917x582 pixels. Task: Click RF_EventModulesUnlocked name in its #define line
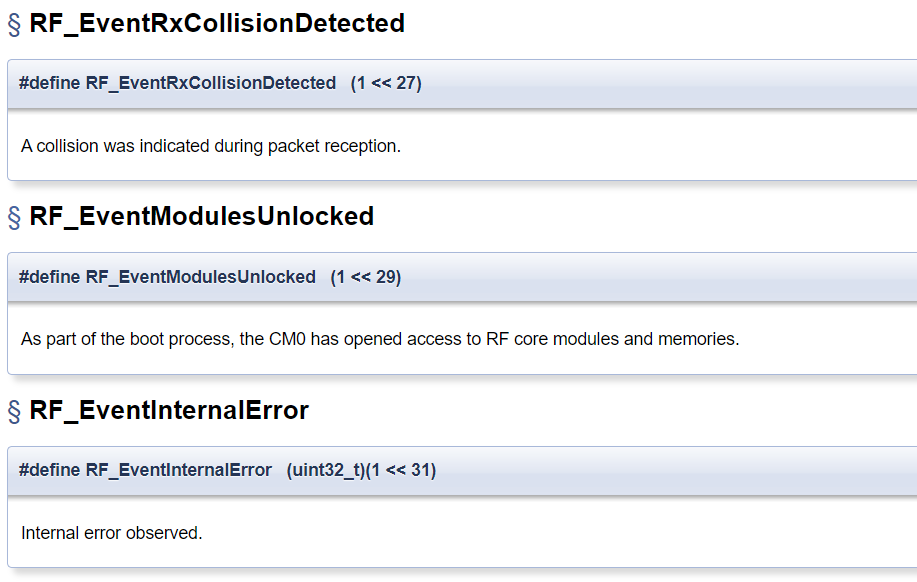pos(200,276)
